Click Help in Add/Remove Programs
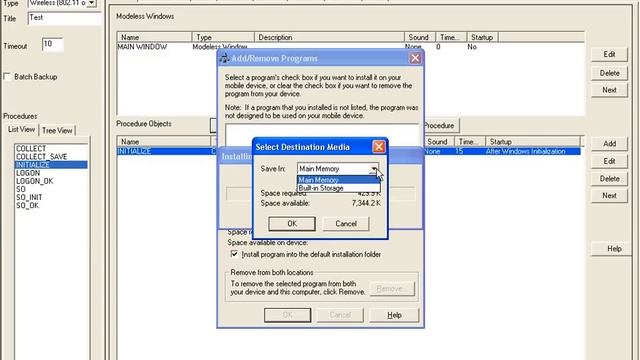The image size is (640, 360). pos(394,315)
